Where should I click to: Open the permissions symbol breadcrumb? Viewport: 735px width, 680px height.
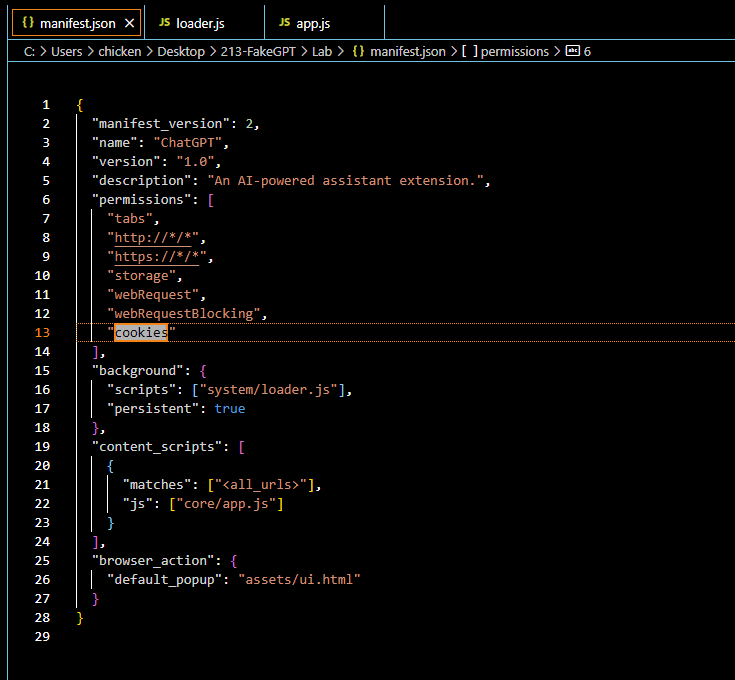click(x=514, y=51)
